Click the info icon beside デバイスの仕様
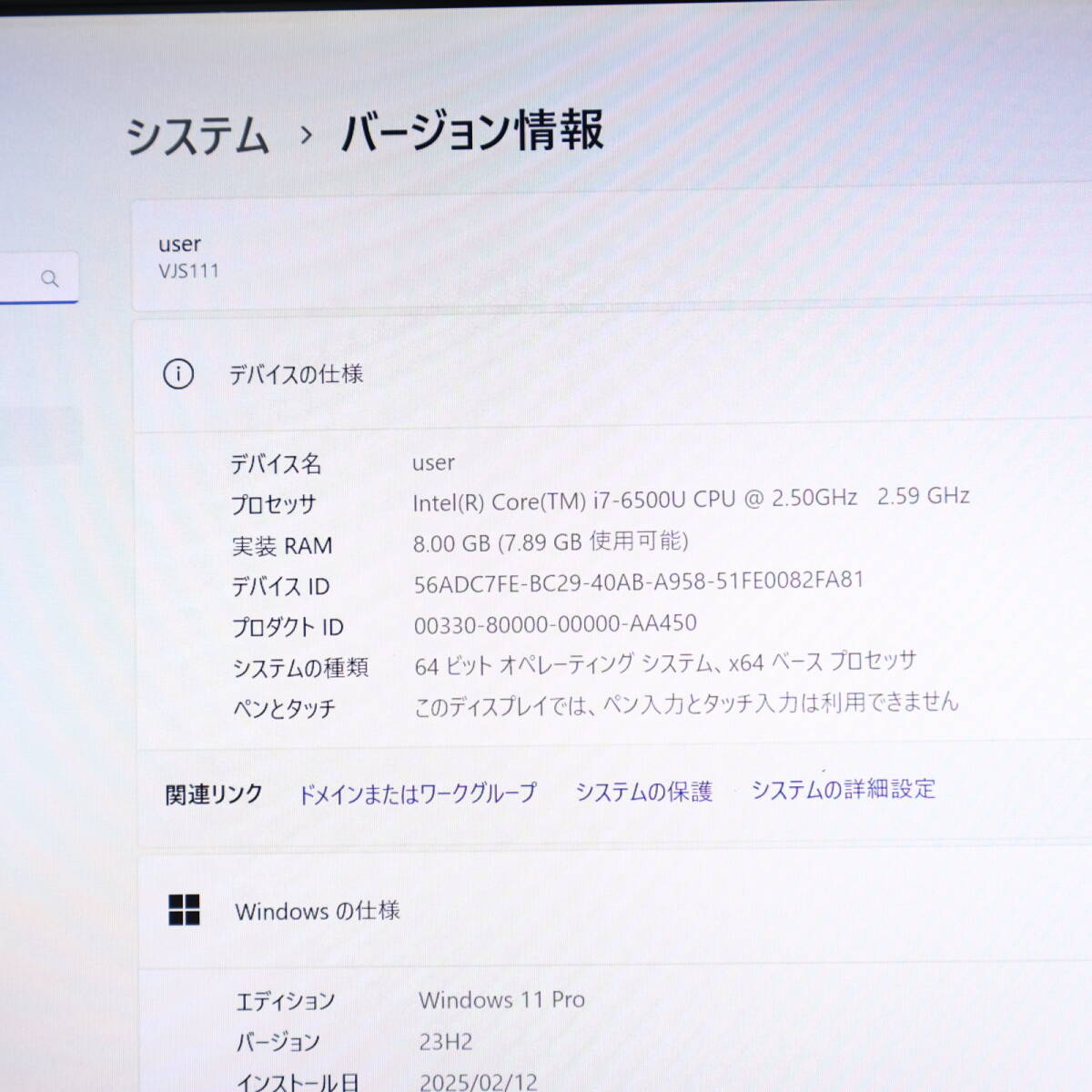The width and height of the screenshot is (1092, 1092). point(178,374)
